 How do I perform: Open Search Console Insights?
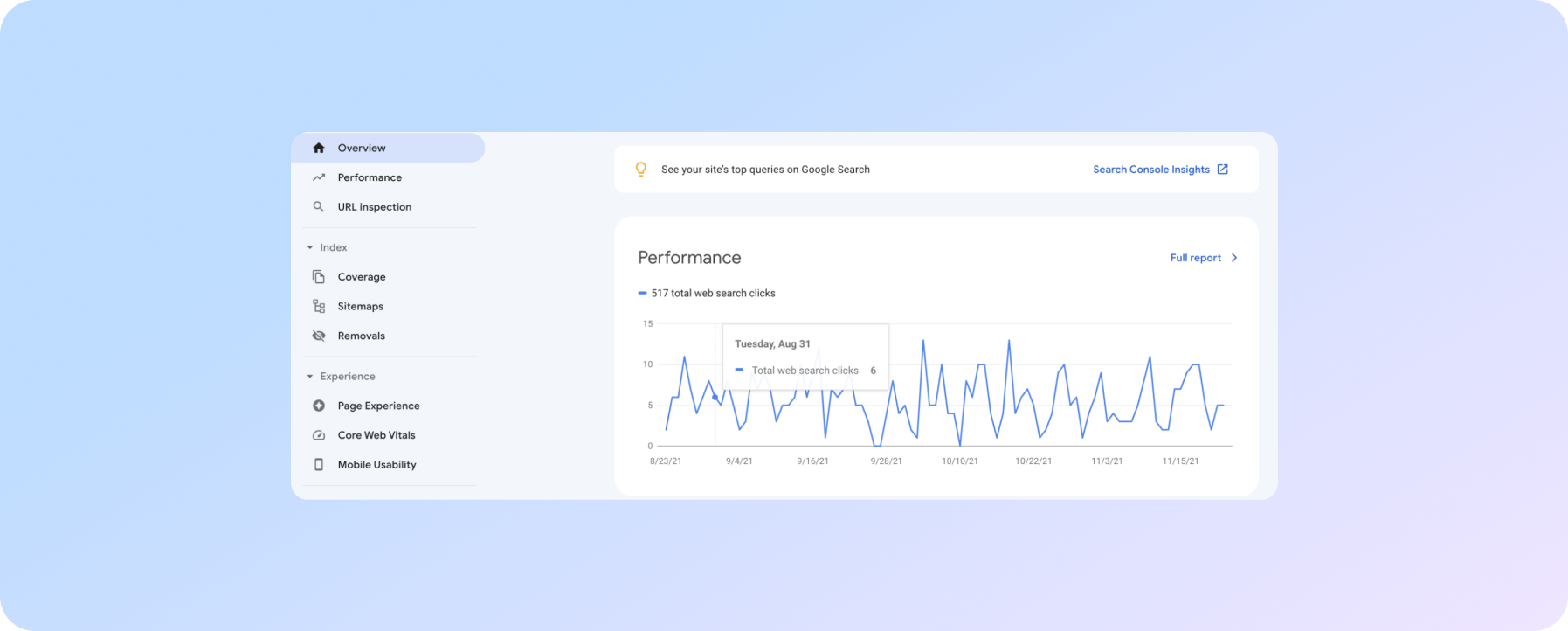pos(1150,169)
